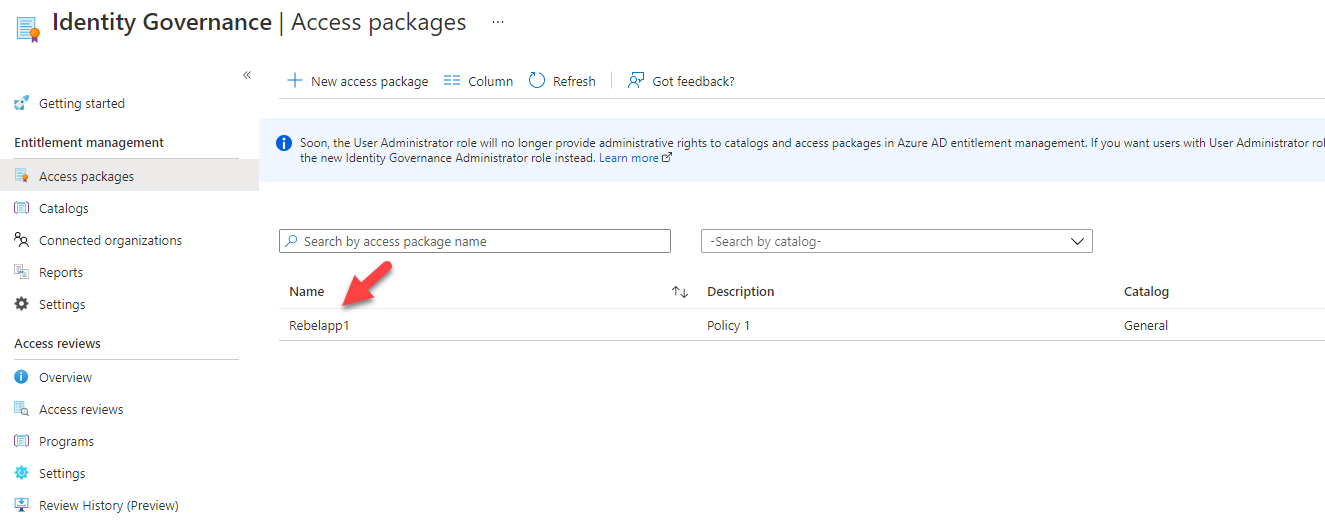Click the Getting started icon
The width and height of the screenshot is (1325, 521).
(x=21, y=103)
